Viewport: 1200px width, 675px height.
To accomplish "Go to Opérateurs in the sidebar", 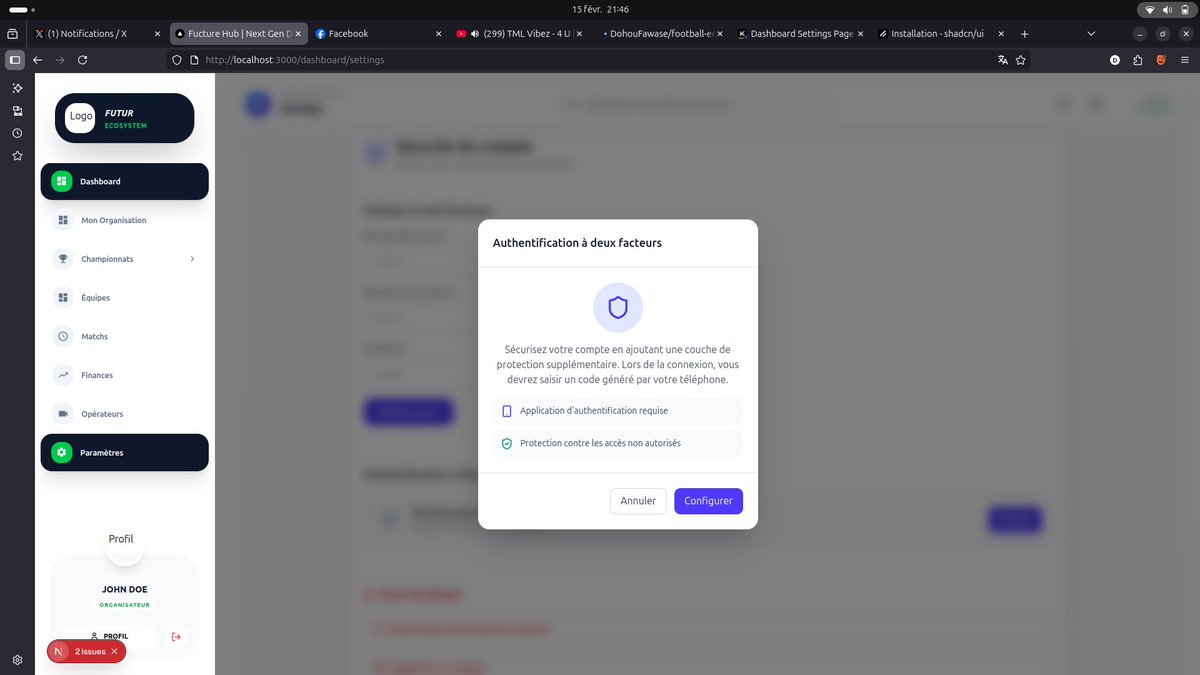I will pyautogui.click(x=125, y=414).
